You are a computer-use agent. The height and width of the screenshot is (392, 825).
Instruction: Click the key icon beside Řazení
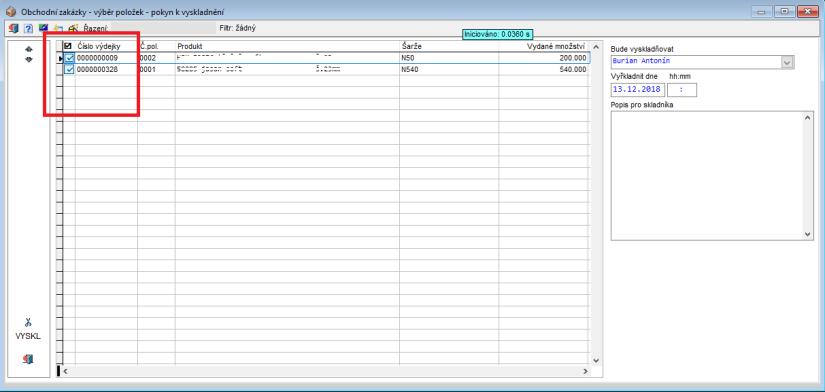coord(74,28)
